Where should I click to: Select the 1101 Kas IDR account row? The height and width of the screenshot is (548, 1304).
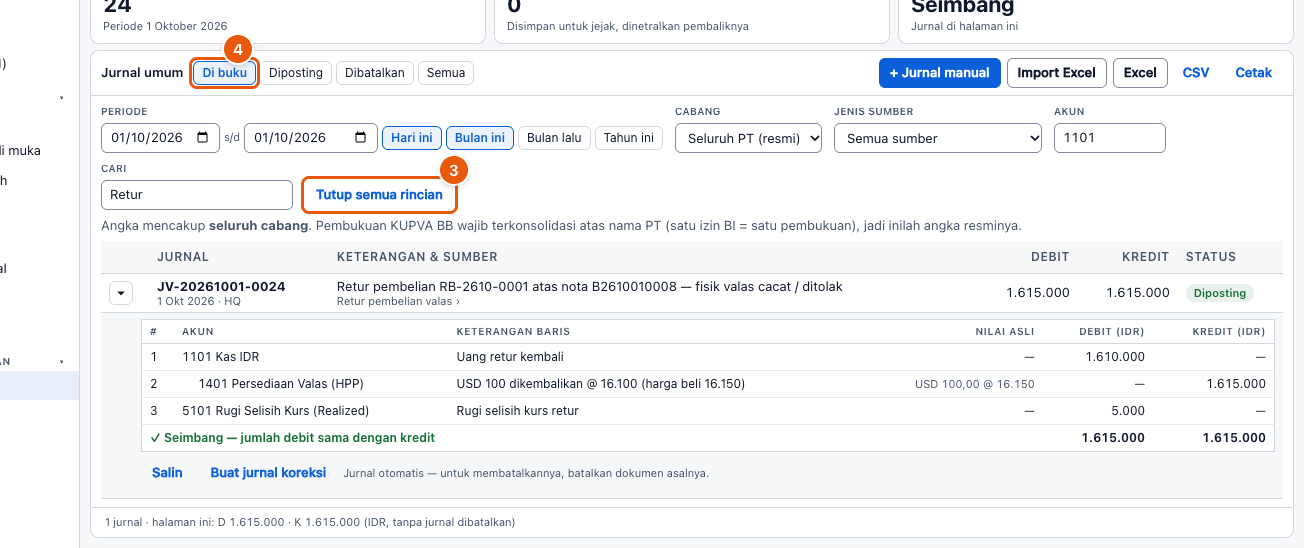pyautogui.click(x=708, y=356)
